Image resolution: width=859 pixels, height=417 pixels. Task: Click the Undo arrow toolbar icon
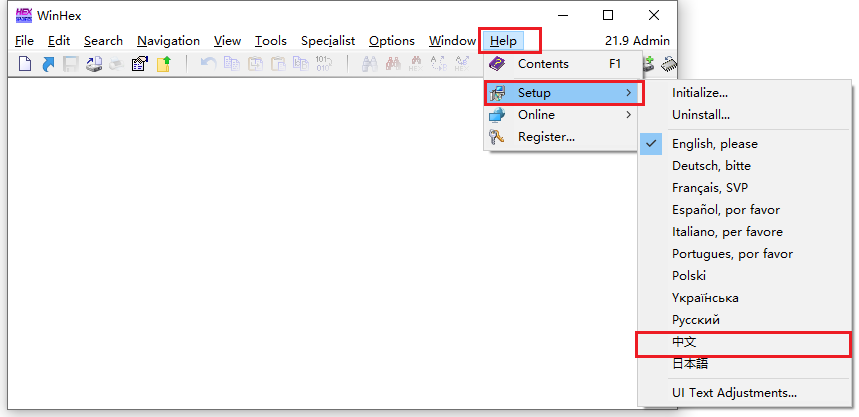(x=208, y=64)
